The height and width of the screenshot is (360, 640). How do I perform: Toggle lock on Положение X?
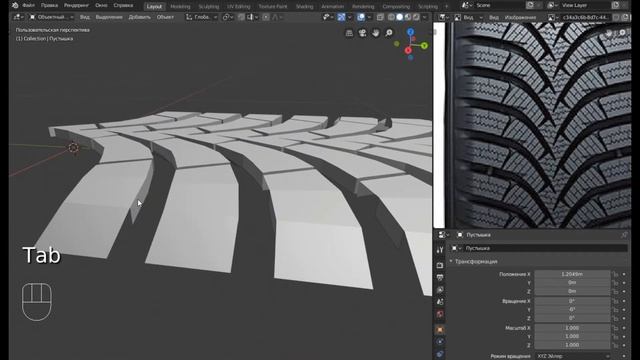point(615,274)
